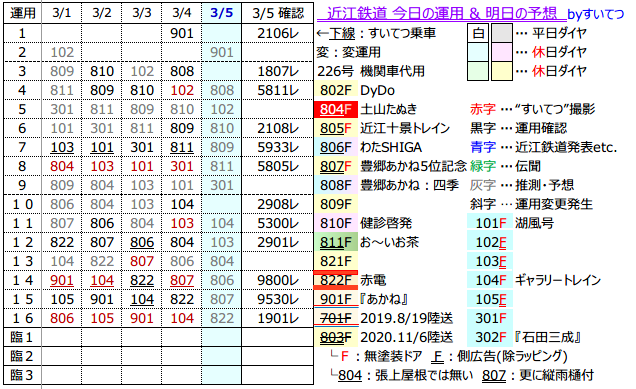The width and height of the screenshot is (636, 389).
Task: Click the 5811レ confirmation cell
Action: pyautogui.click(x=277, y=90)
